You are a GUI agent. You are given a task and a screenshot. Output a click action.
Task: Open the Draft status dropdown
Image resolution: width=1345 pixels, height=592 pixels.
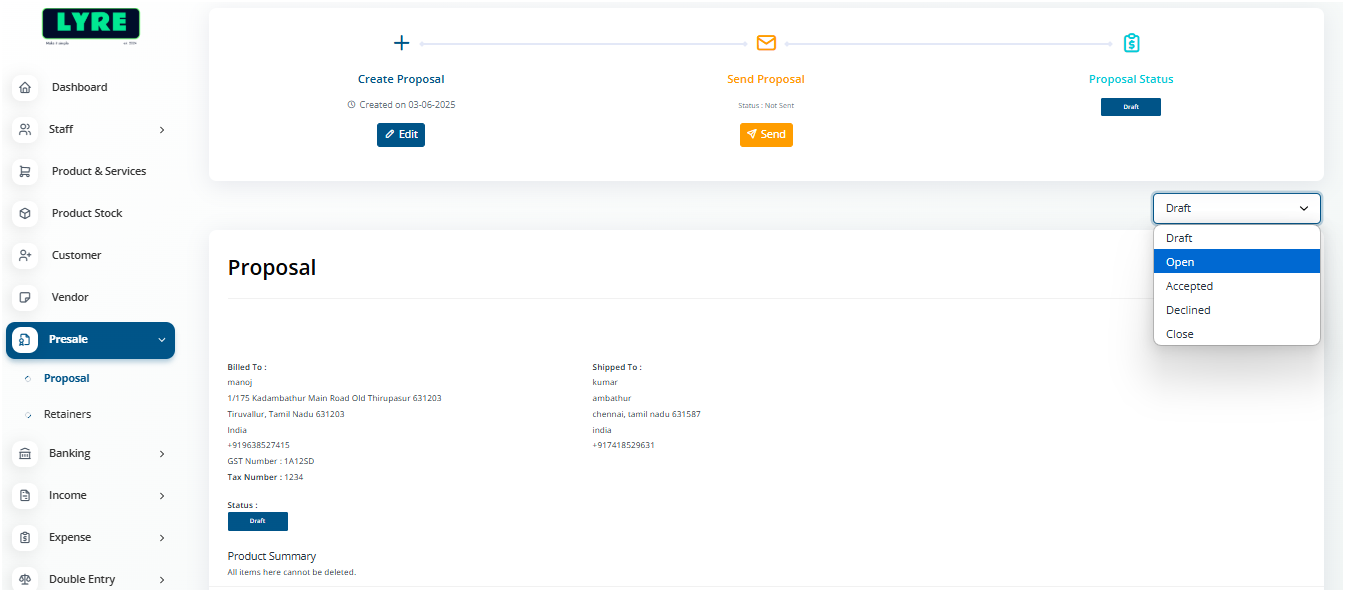pos(1236,208)
